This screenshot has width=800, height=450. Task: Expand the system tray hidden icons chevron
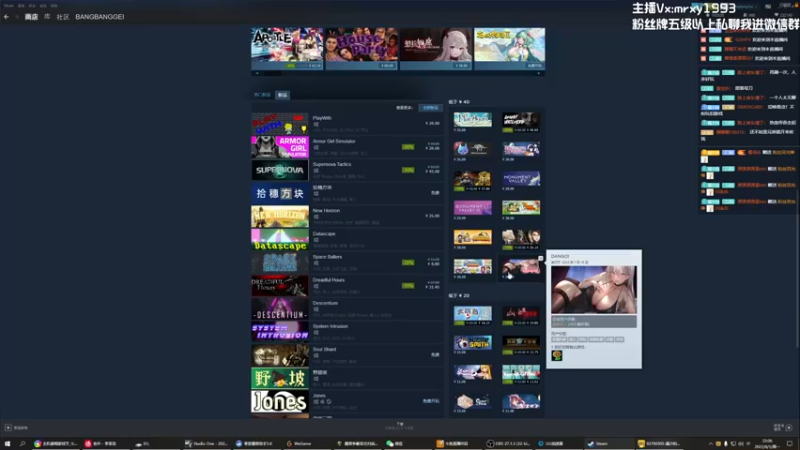pos(711,444)
